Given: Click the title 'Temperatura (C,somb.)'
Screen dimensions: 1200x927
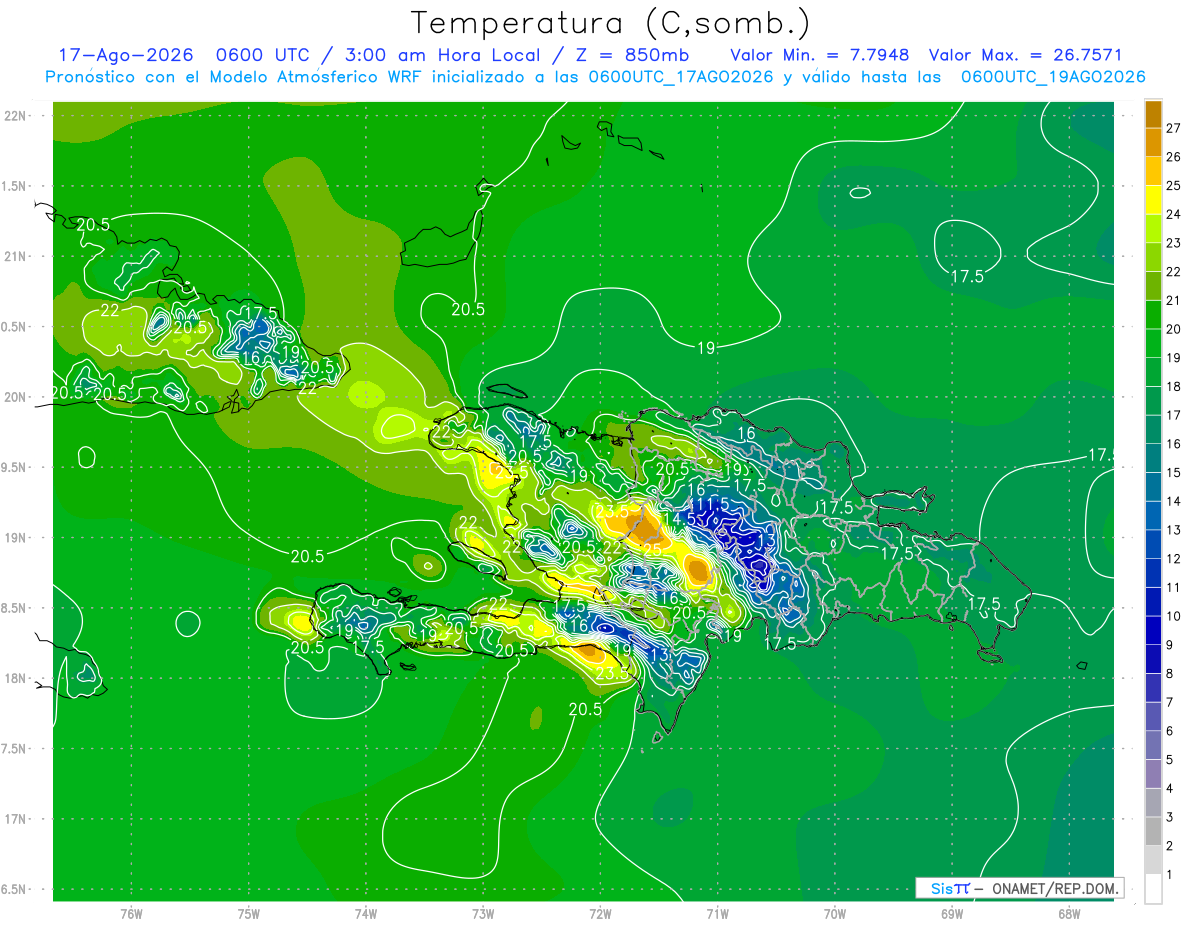Looking at the screenshot, I should 611,24.
